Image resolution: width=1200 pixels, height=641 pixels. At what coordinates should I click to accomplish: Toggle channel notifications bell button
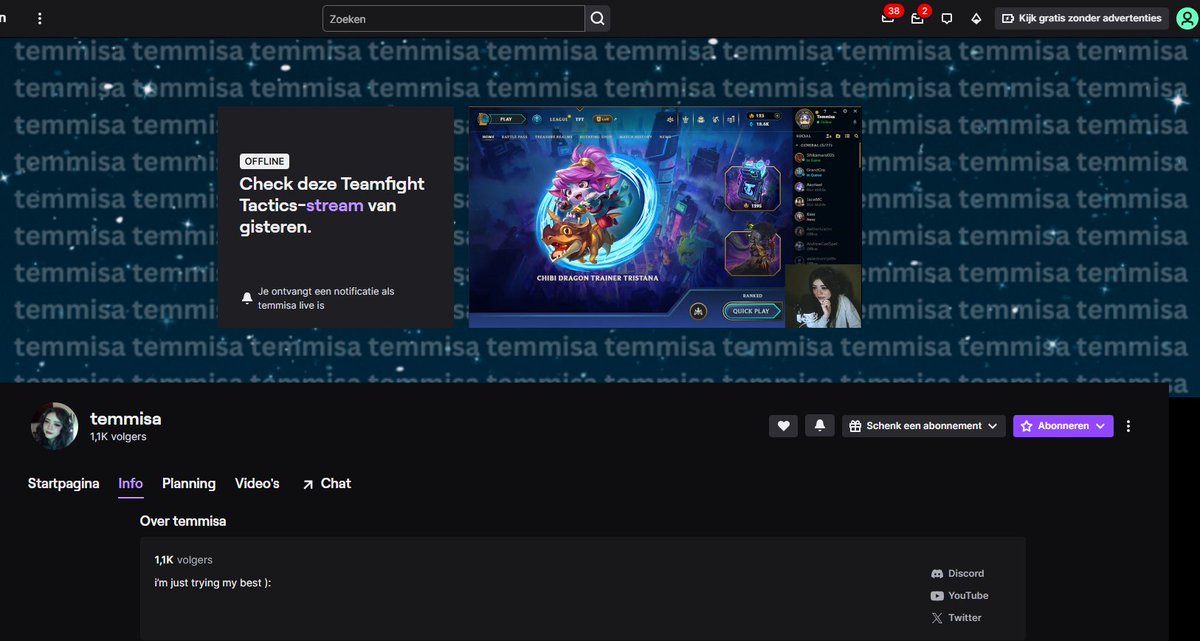coord(820,426)
